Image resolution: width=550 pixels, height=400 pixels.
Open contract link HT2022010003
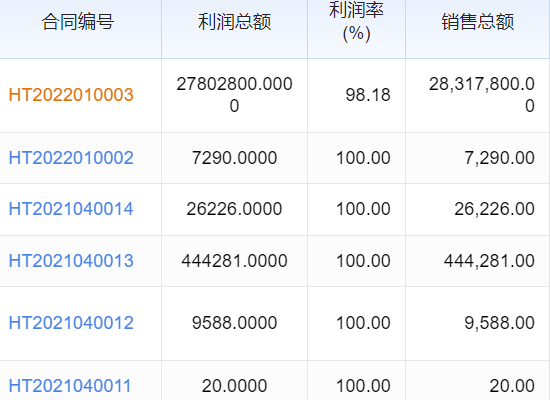pyautogui.click(x=71, y=95)
